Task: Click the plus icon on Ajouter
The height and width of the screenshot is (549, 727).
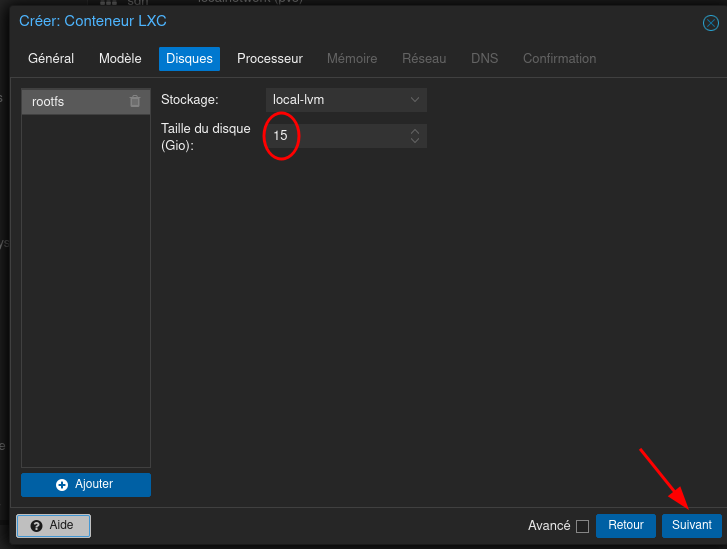Action: [x=62, y=485]
